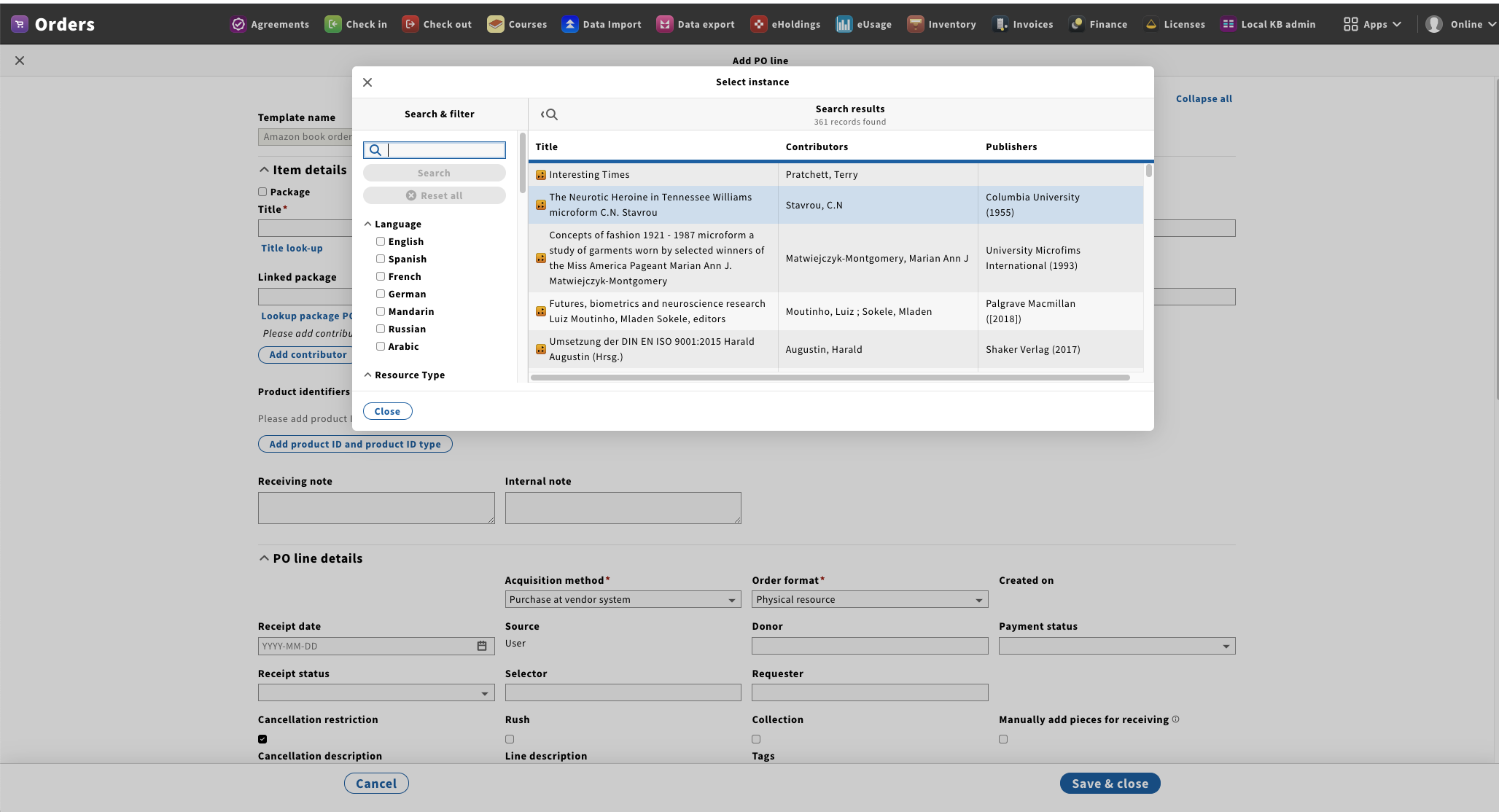Sort results by Contributors column
Screen dimensions: 1499x812
coord(817,147)
